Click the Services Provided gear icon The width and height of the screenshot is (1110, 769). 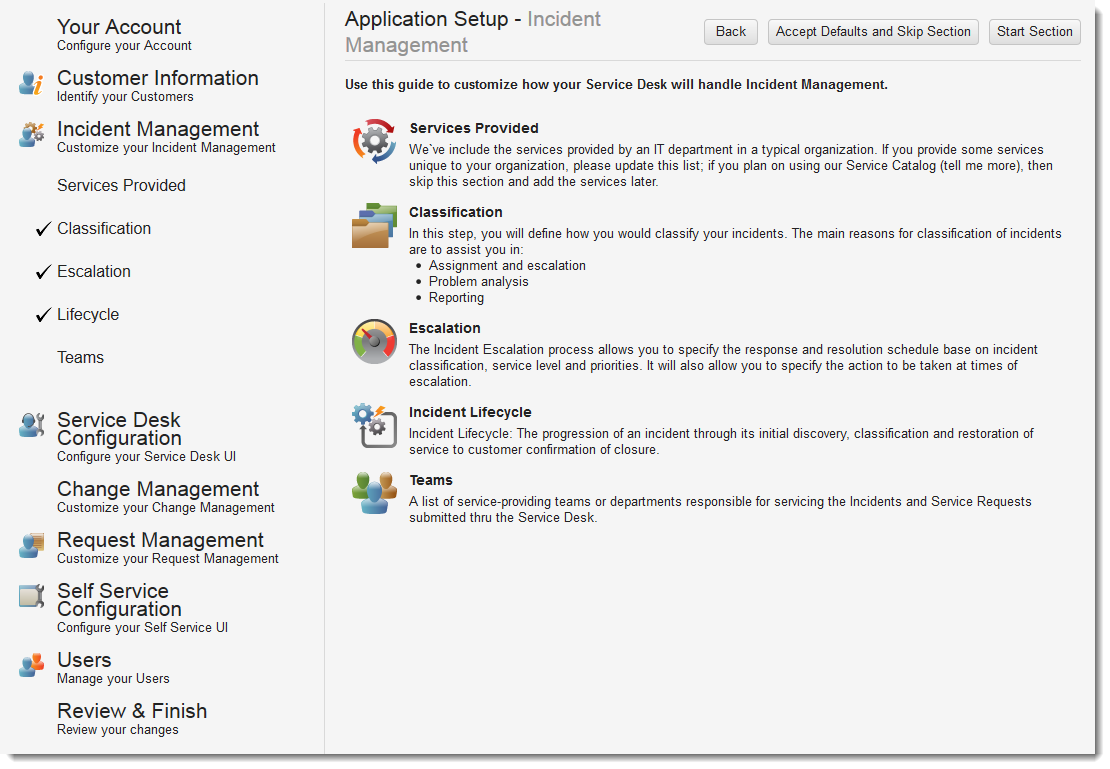pos(374,141)
